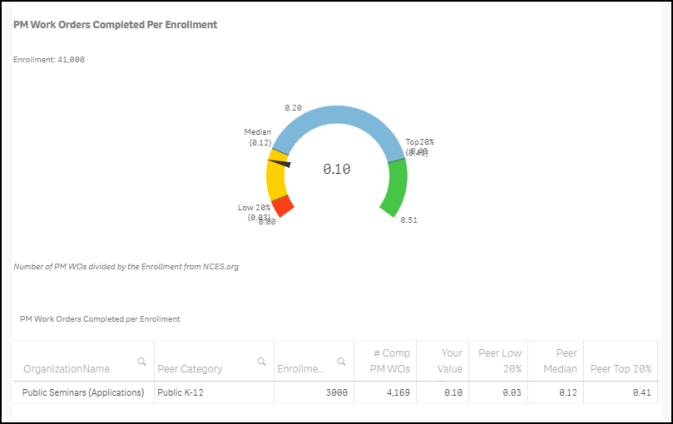The width and height of the screenshot is (673, 424).
Task: Click the Peer Top 20% column header
Action: click(x=621, y=369)
